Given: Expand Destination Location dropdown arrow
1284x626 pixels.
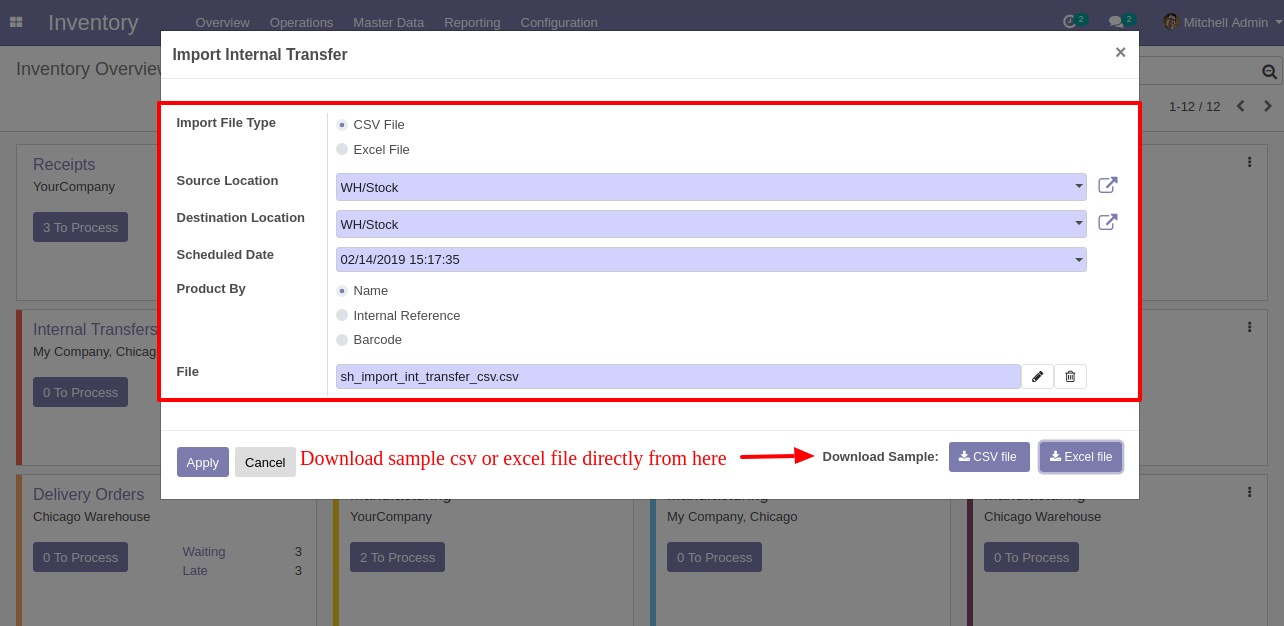Looking at the screenshot, I should (1079, 223).
